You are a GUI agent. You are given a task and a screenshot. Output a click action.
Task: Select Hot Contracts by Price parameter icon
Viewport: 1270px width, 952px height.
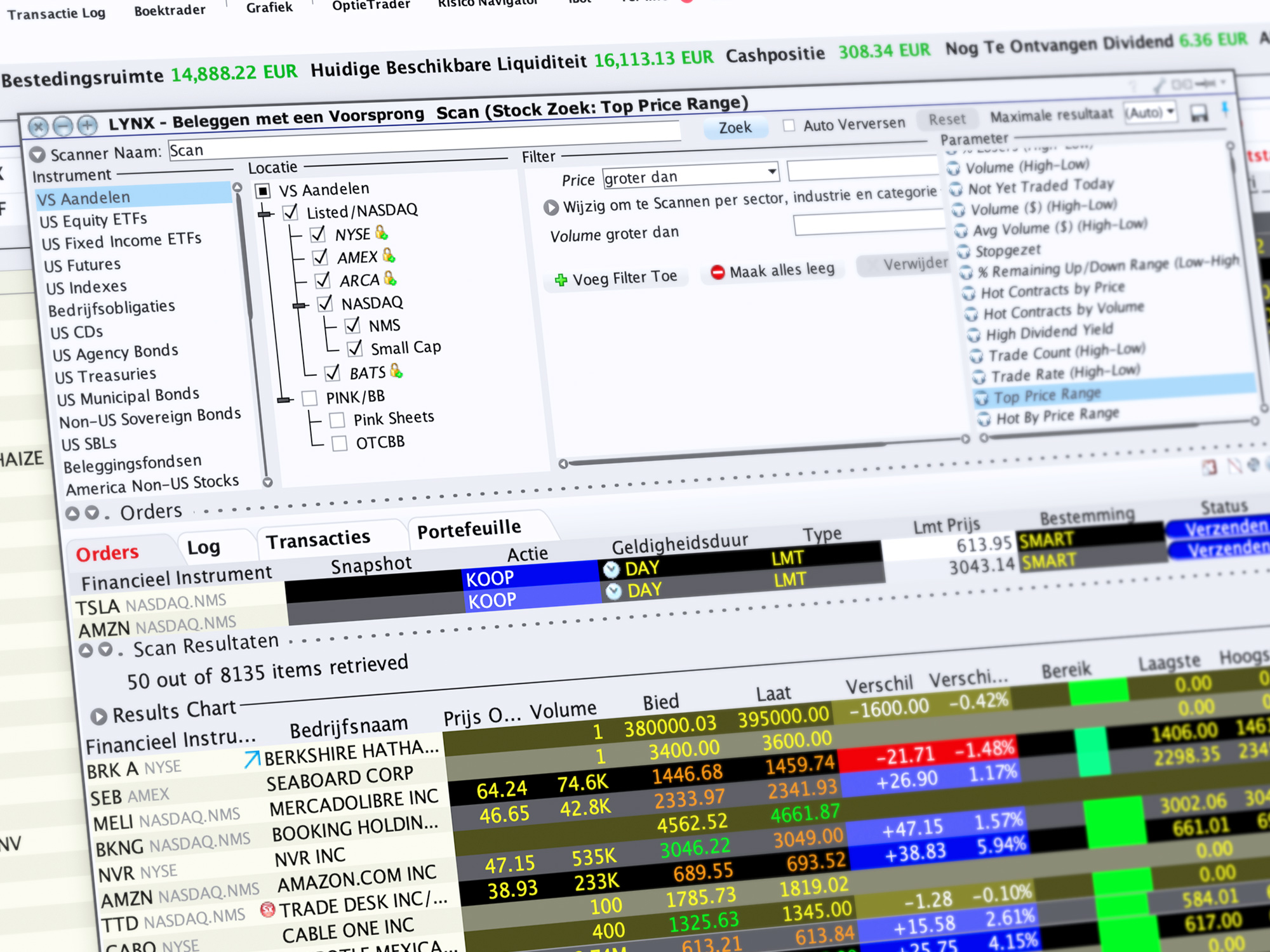(x=969, y=293)
